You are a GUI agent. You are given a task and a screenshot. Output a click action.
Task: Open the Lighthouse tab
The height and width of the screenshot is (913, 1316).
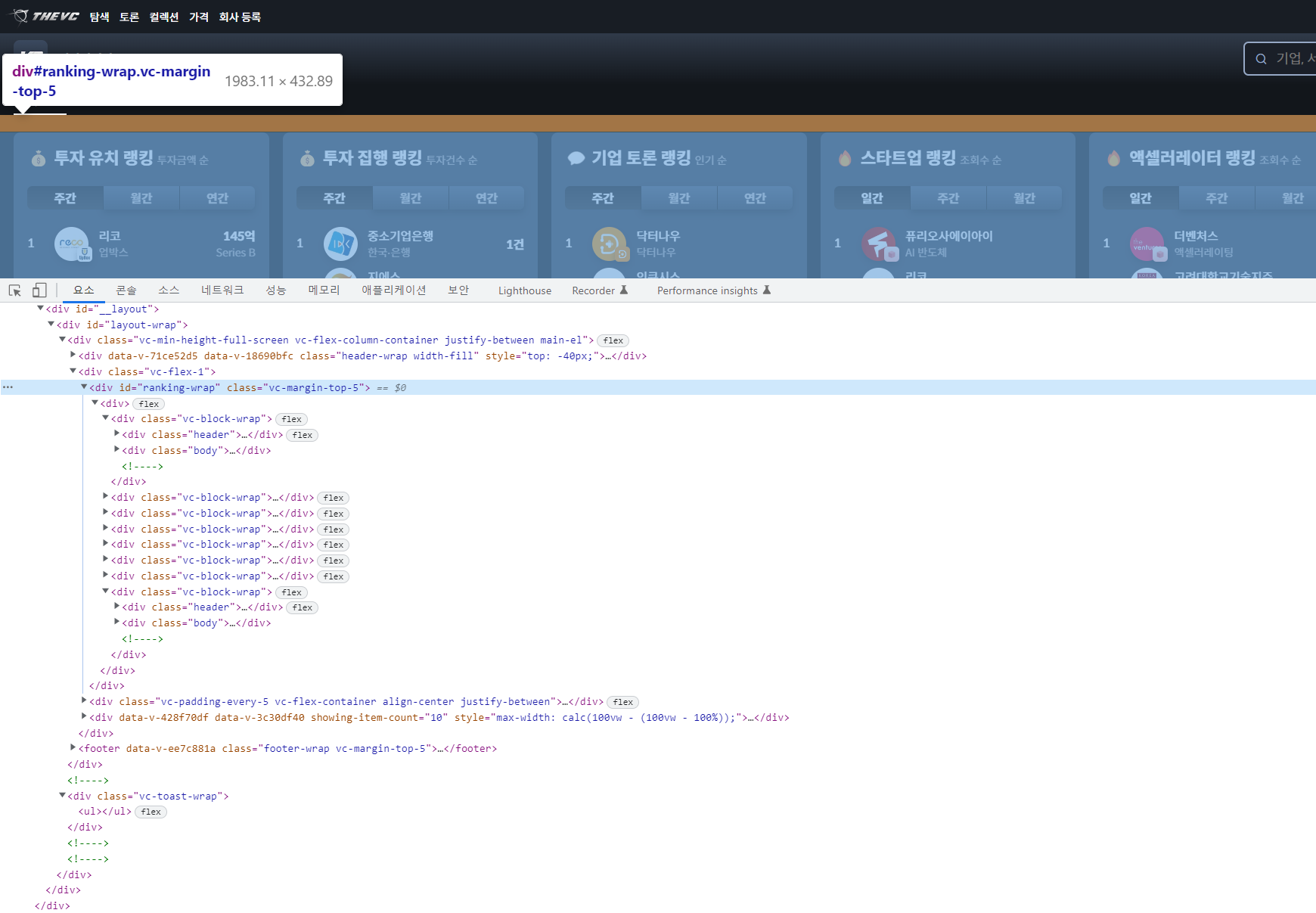pyautogui.click(x=525, y=290)
